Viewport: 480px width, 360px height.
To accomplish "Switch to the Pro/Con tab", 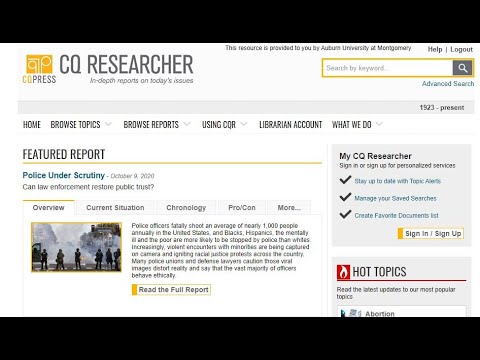I will [x=242, y=208].
